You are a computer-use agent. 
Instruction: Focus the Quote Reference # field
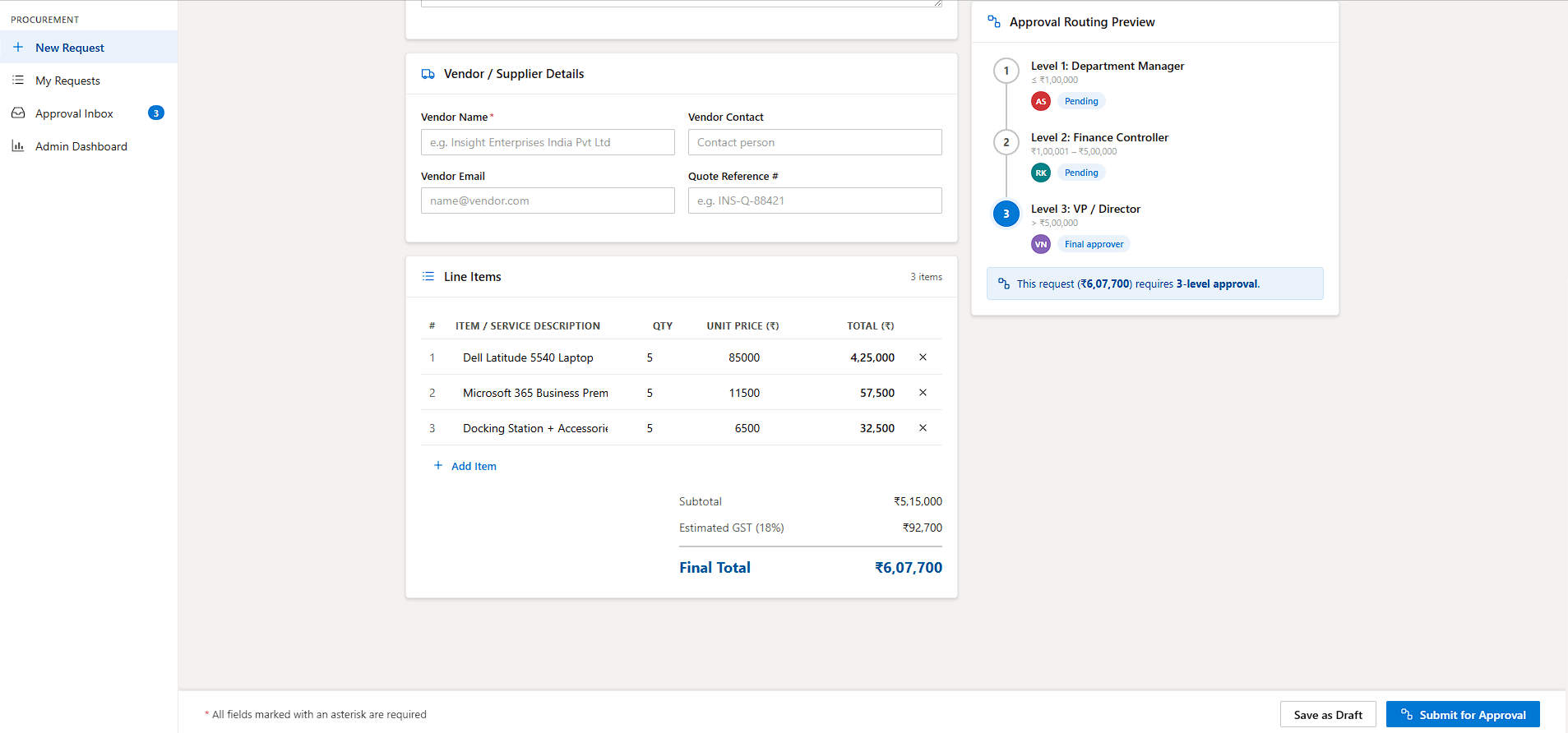pos(815,201)
